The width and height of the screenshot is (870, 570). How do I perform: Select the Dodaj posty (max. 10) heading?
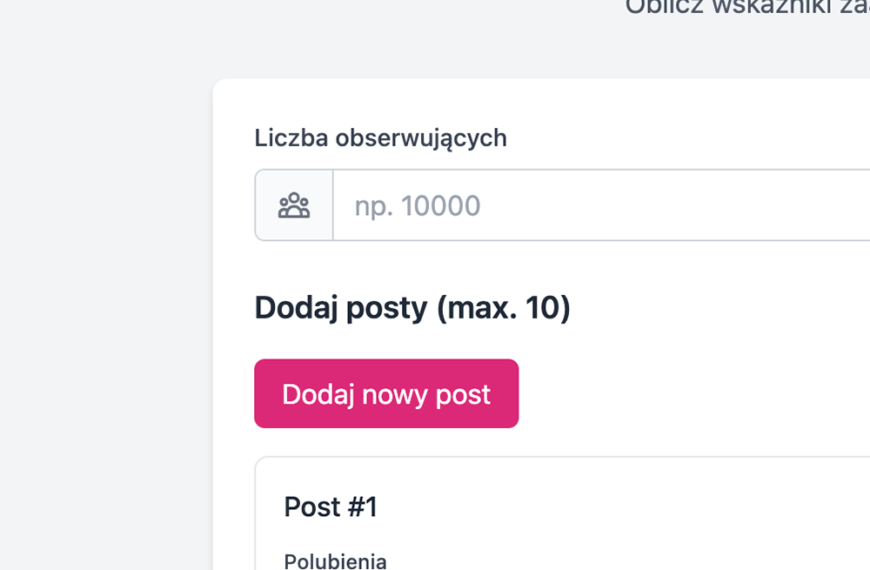coord(412,308)
